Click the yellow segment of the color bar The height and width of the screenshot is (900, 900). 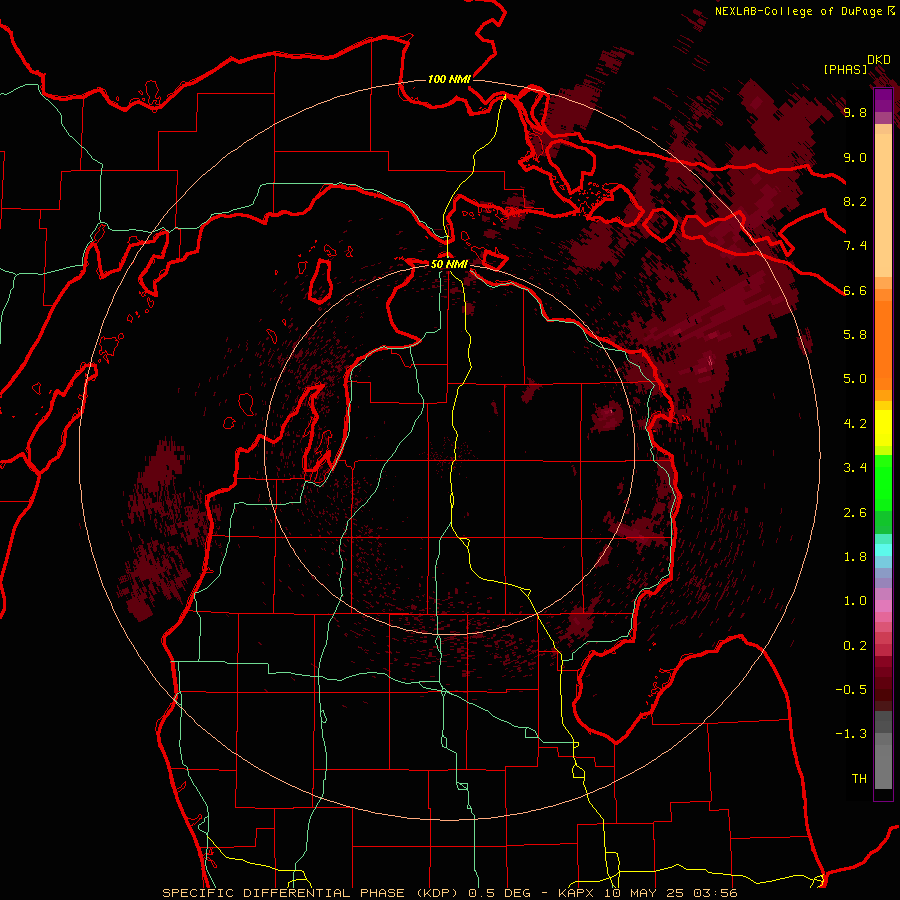[x=883, y=428]
